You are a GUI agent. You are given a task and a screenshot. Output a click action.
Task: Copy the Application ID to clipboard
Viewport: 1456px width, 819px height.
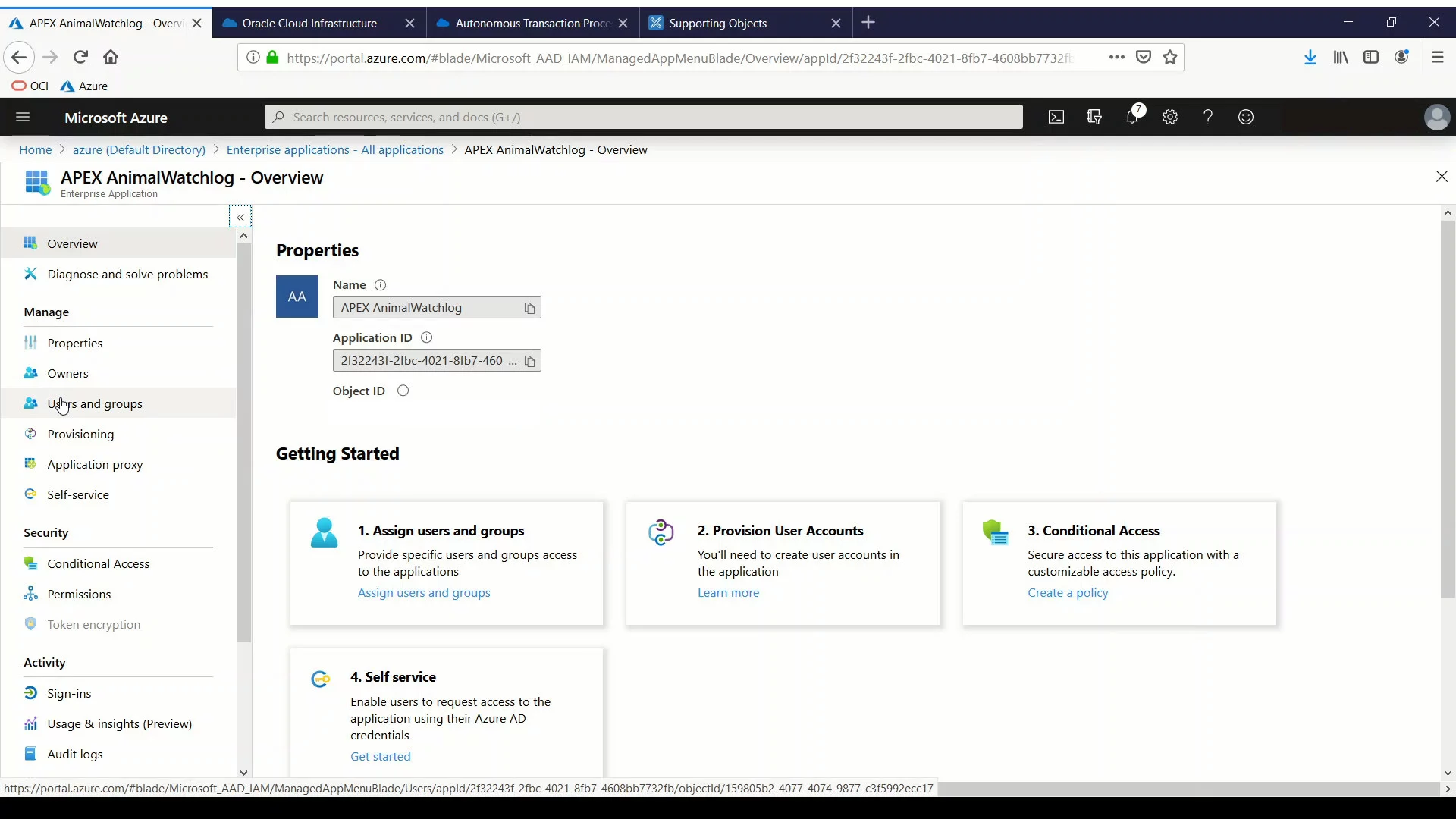point(529,361)
